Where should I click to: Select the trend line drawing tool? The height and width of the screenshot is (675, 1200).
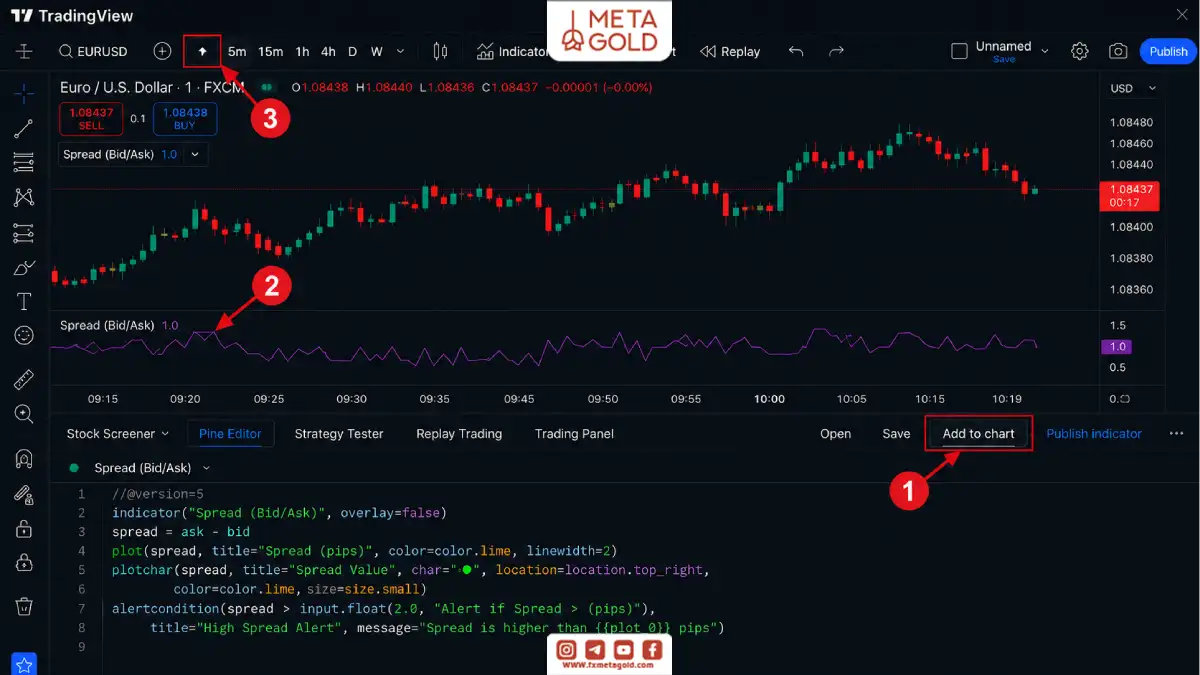24,128
